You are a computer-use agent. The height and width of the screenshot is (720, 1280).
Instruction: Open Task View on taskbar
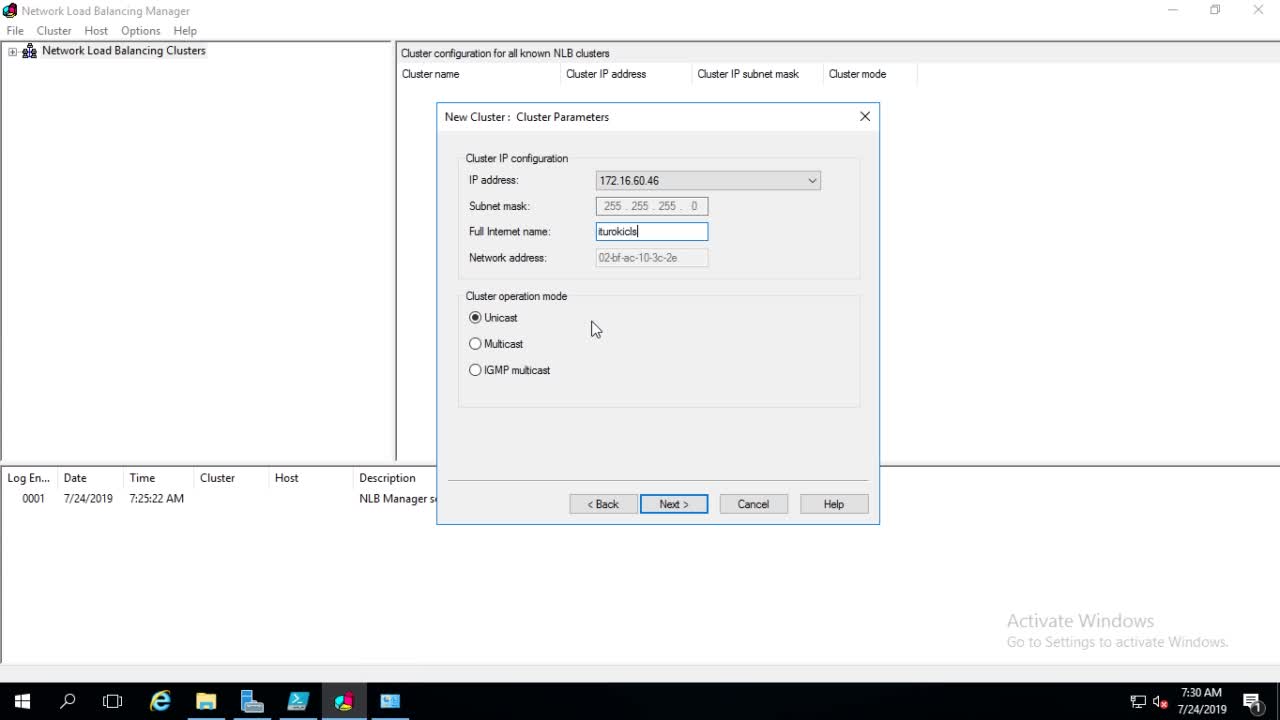[113, 702]
